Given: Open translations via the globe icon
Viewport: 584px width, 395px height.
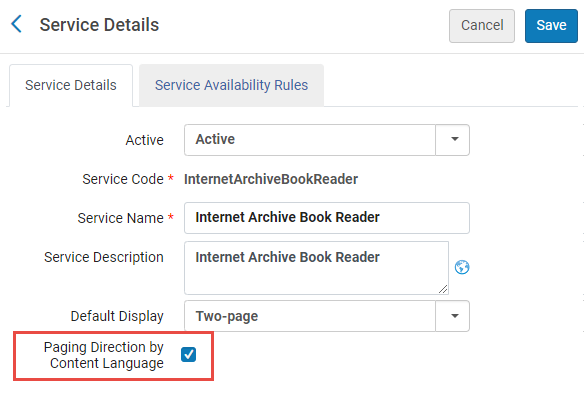Looking at the screenshot, I should click(462, 267).
